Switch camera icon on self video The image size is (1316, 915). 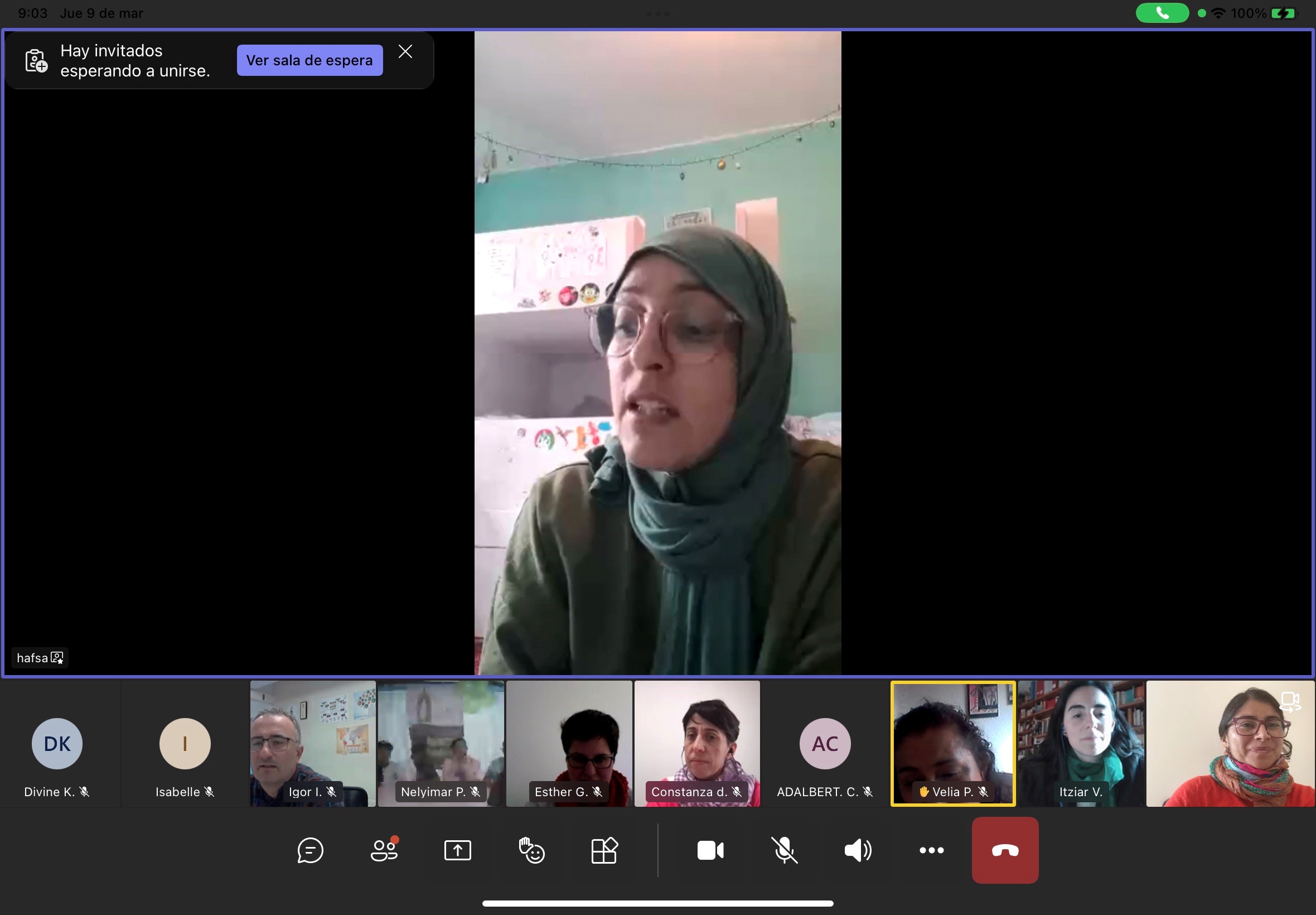tap(1290, 702)
